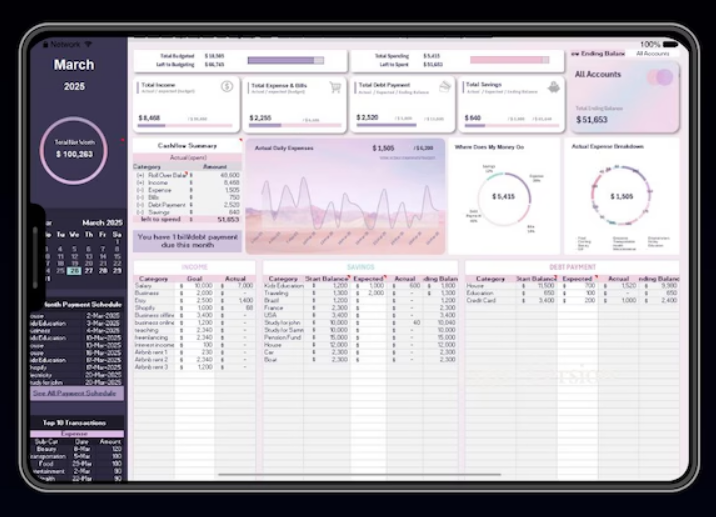
Task: Click the Food row in Top 10 Transactions
Action: (x=77, y=464)
